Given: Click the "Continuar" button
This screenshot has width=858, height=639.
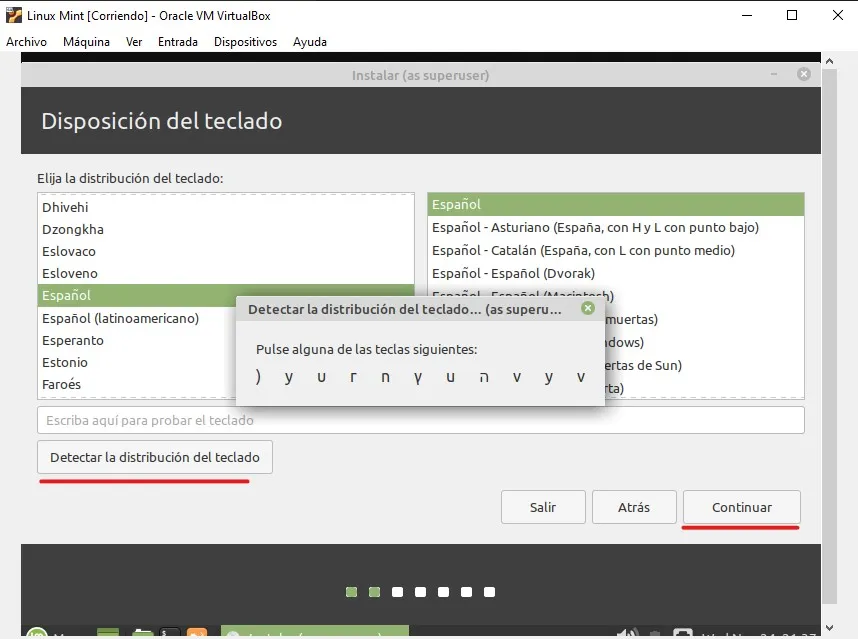Looking at the screenshot, I should 740,507.
